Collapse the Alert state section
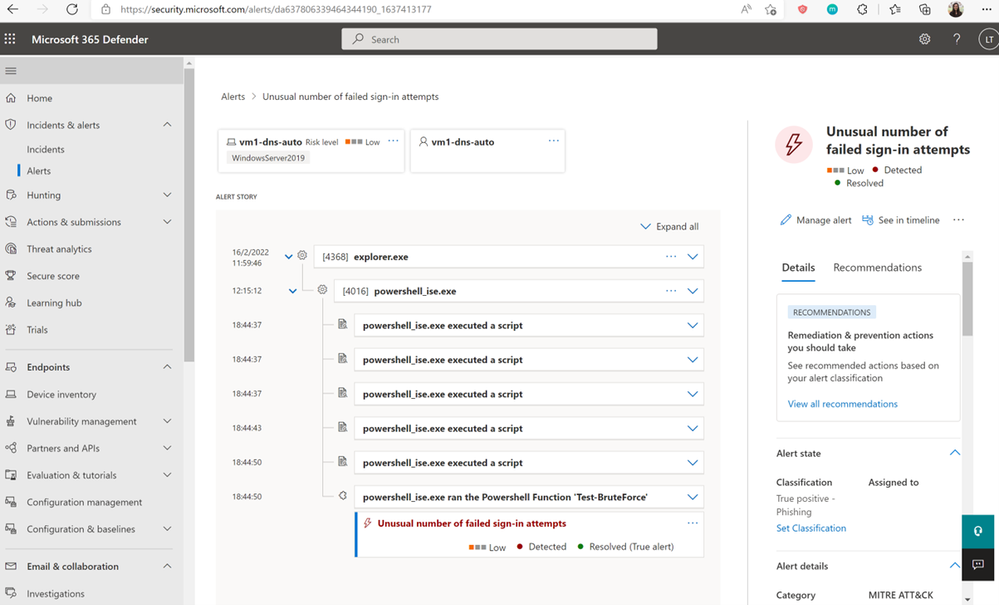This screenshot has width=999, height=605. pyautogui.click(x=954, y=453)
